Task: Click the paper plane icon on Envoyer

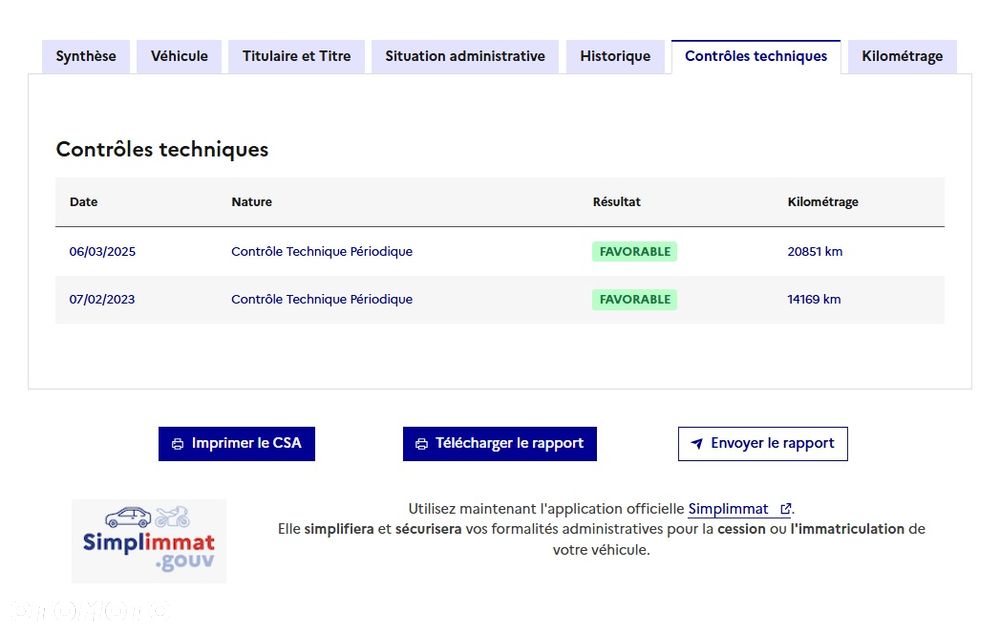Action: [x=697, y=444]
